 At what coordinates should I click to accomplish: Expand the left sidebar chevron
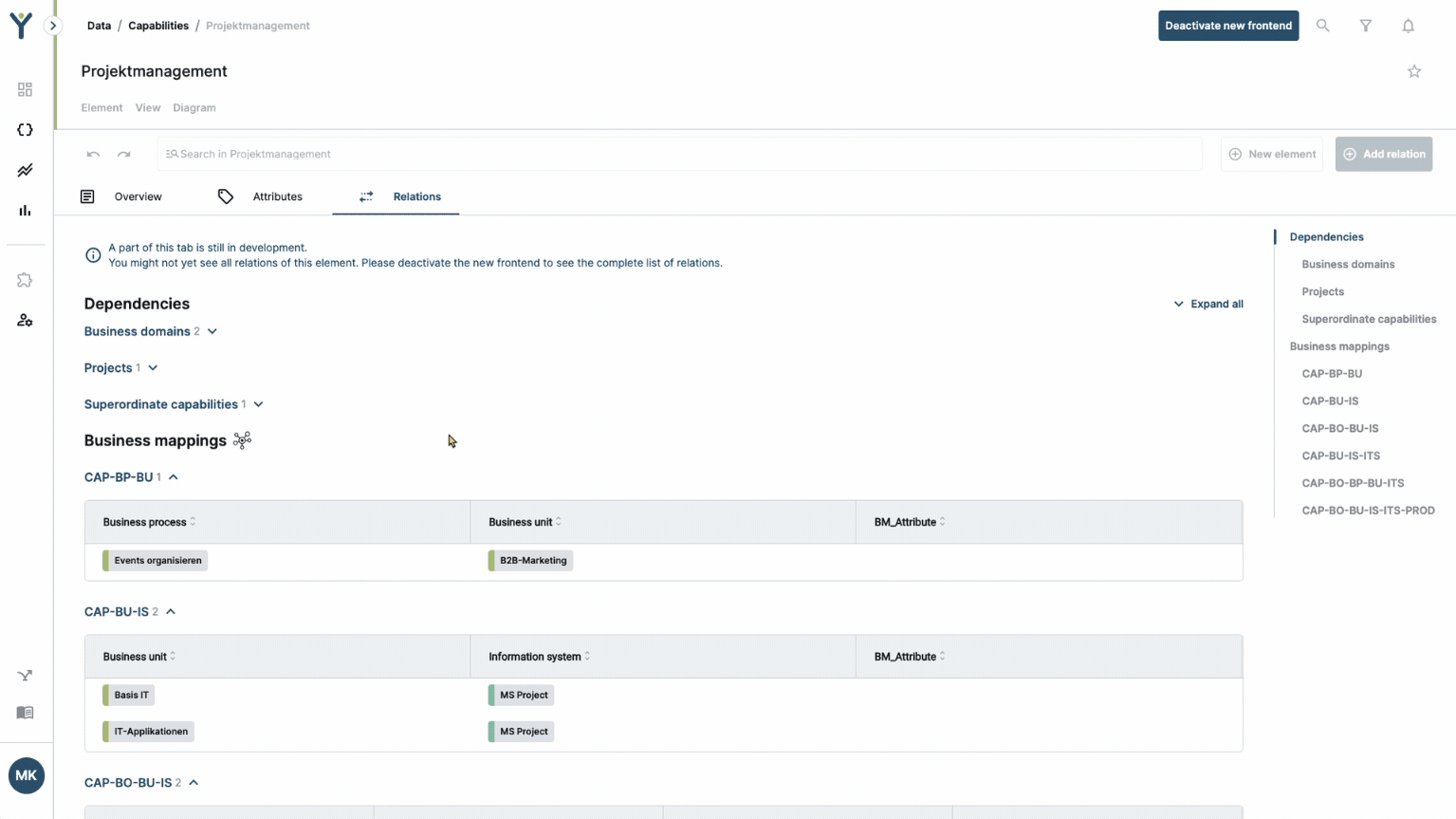pyautogui.click(x=53, y=26)
